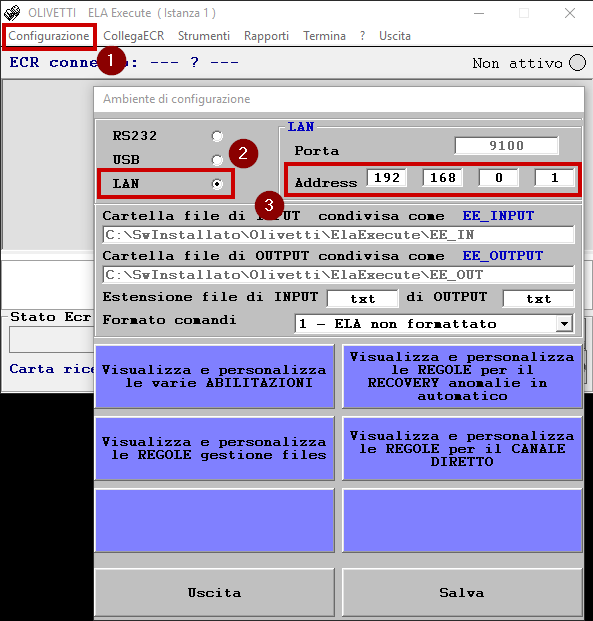Click the INPUT file extension field
The height and width of the screenshot is (621, 593).
[362, 299]
